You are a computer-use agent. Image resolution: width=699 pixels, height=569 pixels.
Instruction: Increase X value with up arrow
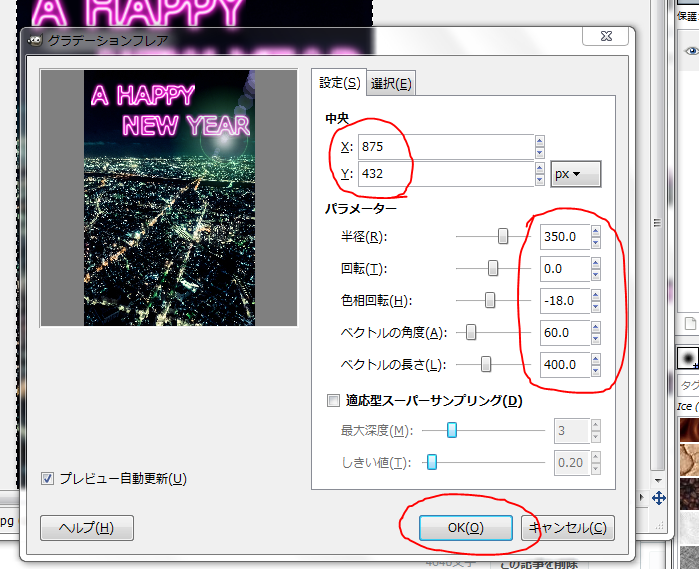(540, 141)
